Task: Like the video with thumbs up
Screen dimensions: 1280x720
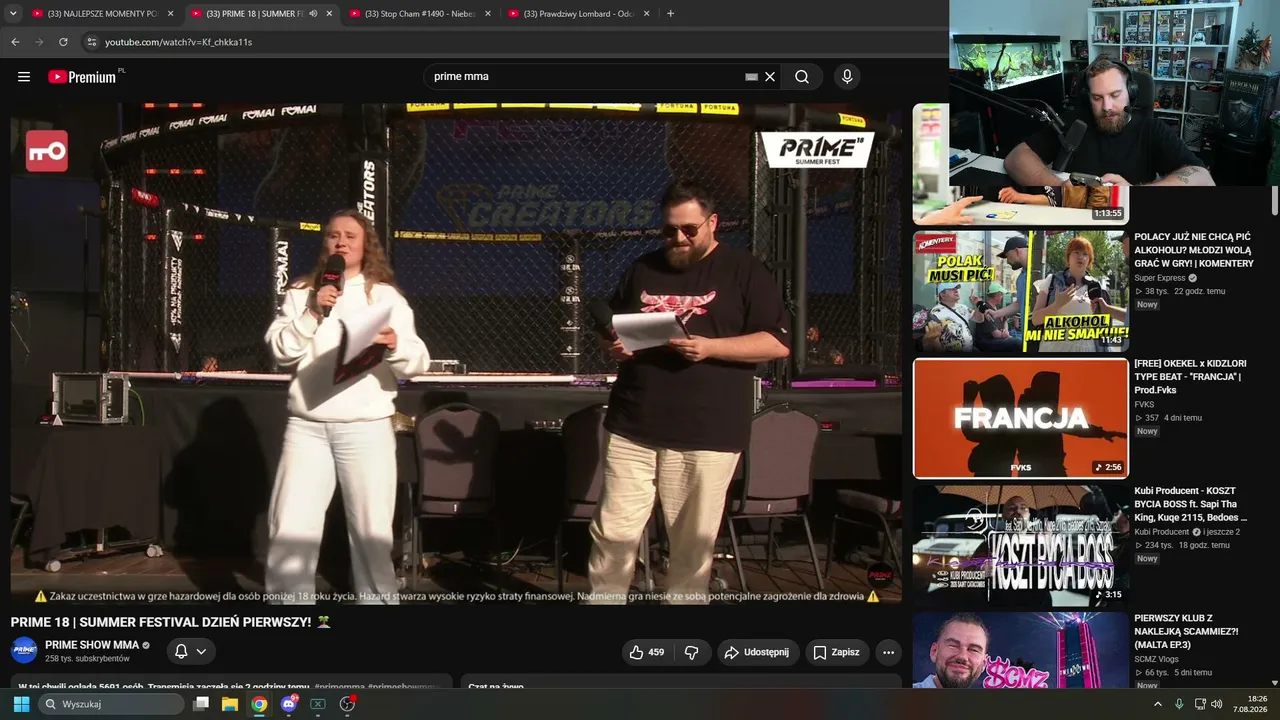Action: [x=646, y=652]
